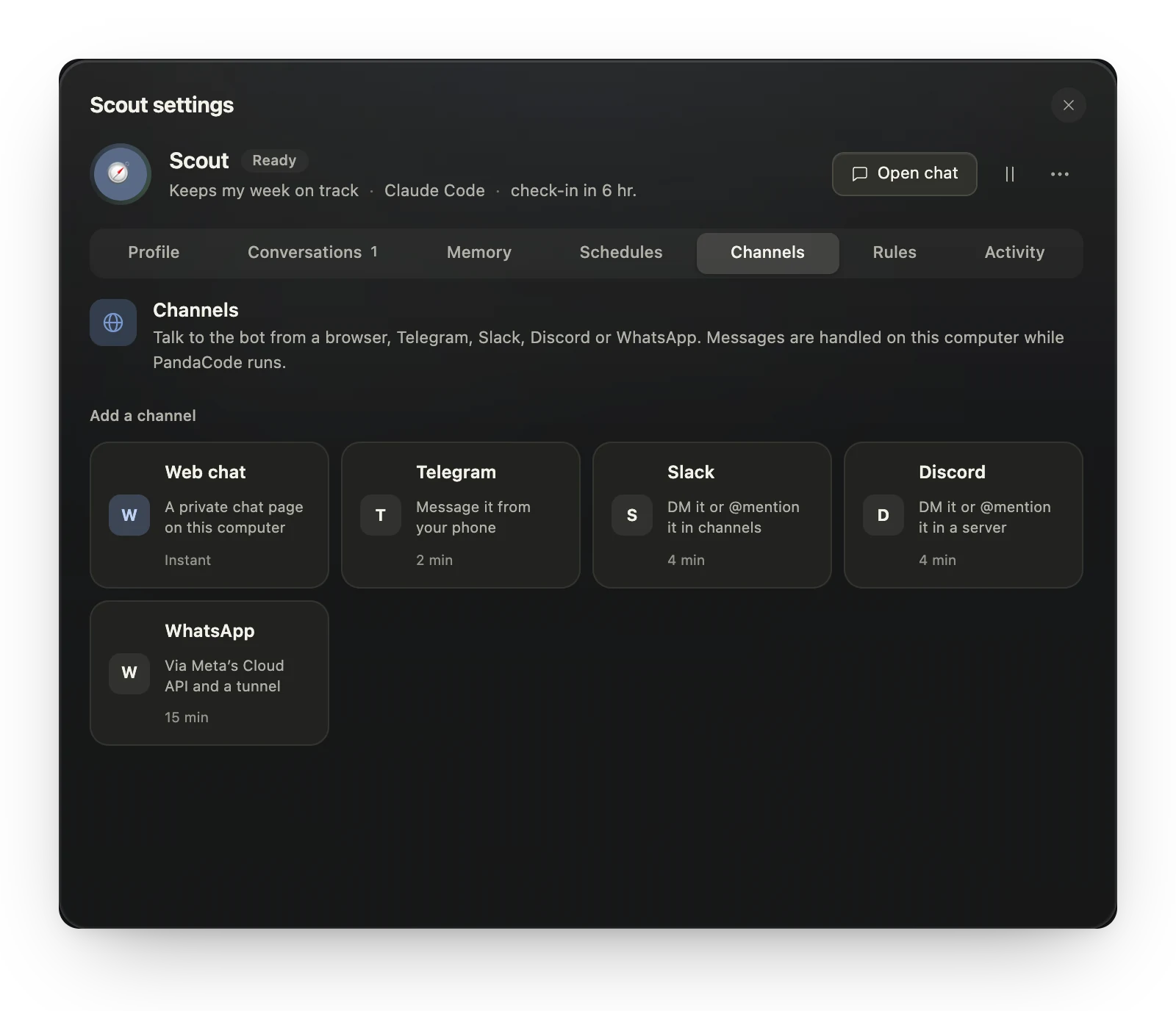Click 'Keeps my week on track' description
The height and width of the screenshot is (1011, 1176).
pyautogui.click(x=264, y=191)
